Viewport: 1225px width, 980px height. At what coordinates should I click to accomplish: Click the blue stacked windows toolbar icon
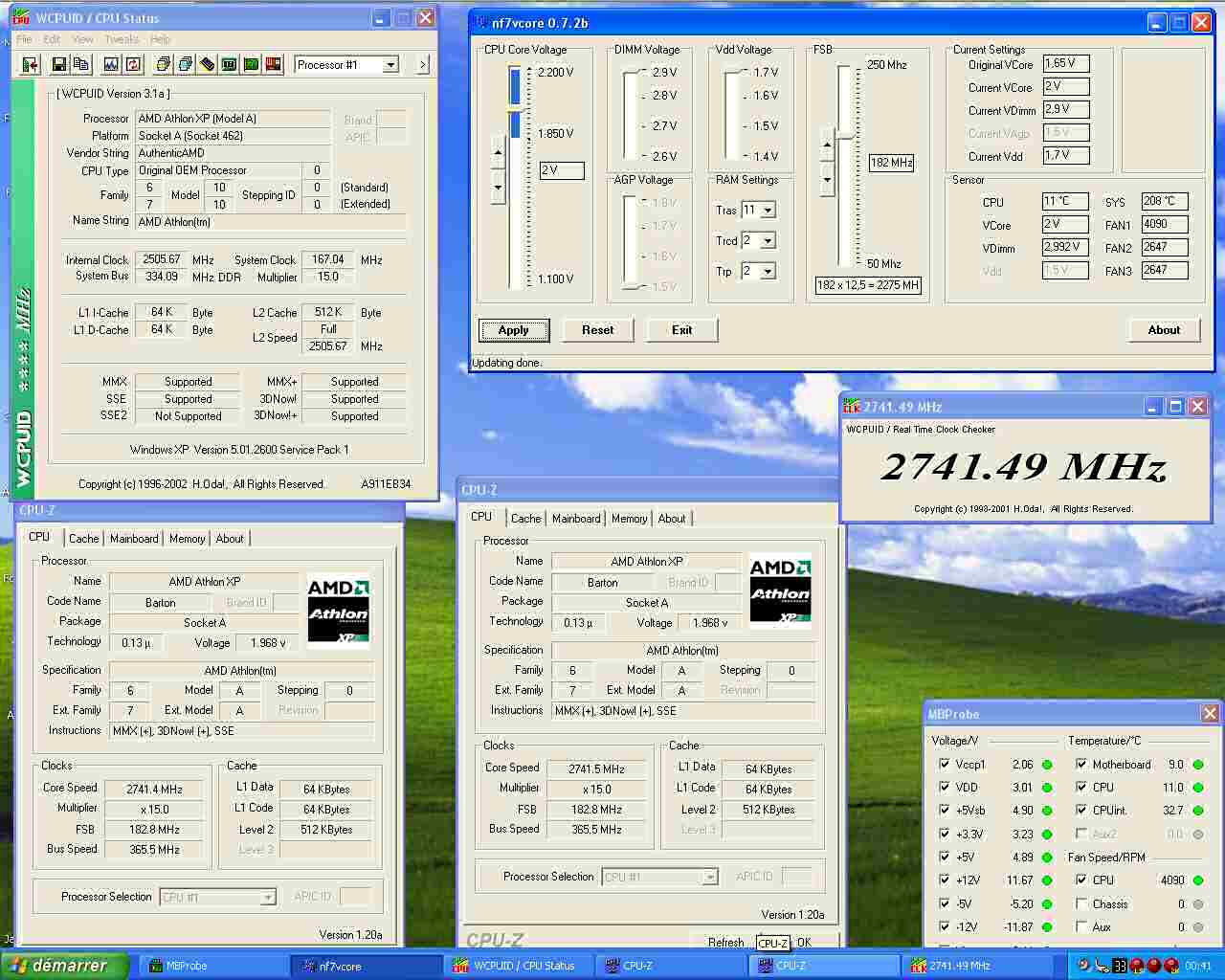[x=185, y=64]
